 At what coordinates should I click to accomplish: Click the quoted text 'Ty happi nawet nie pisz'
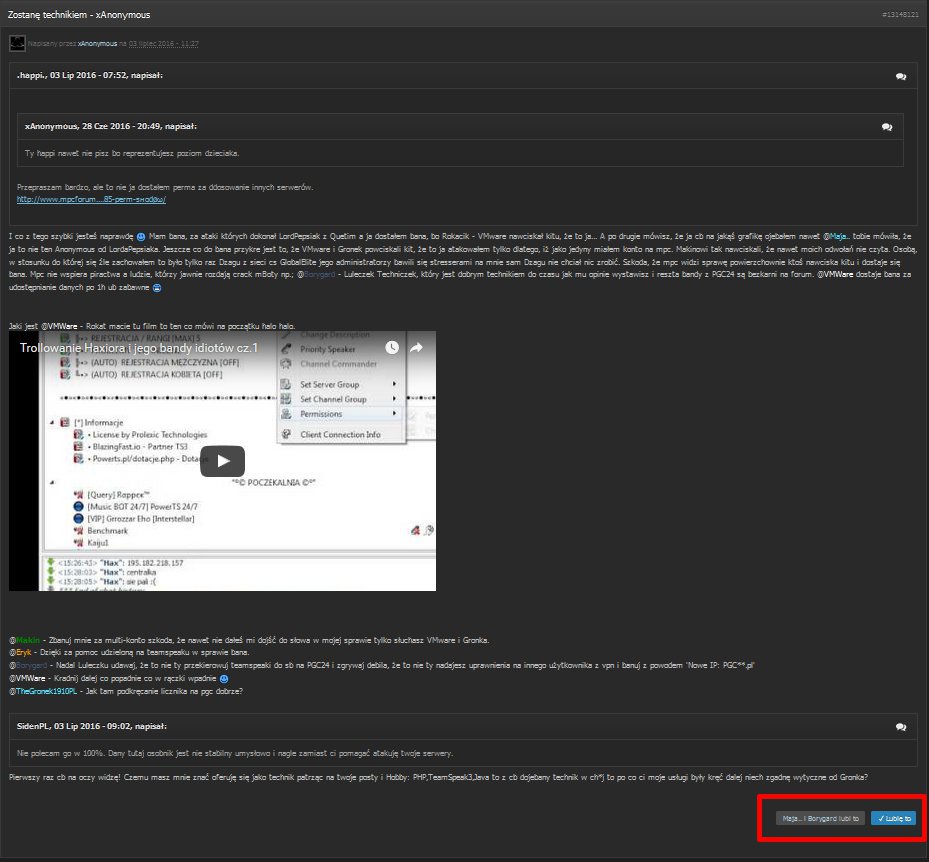pos(63,153)
